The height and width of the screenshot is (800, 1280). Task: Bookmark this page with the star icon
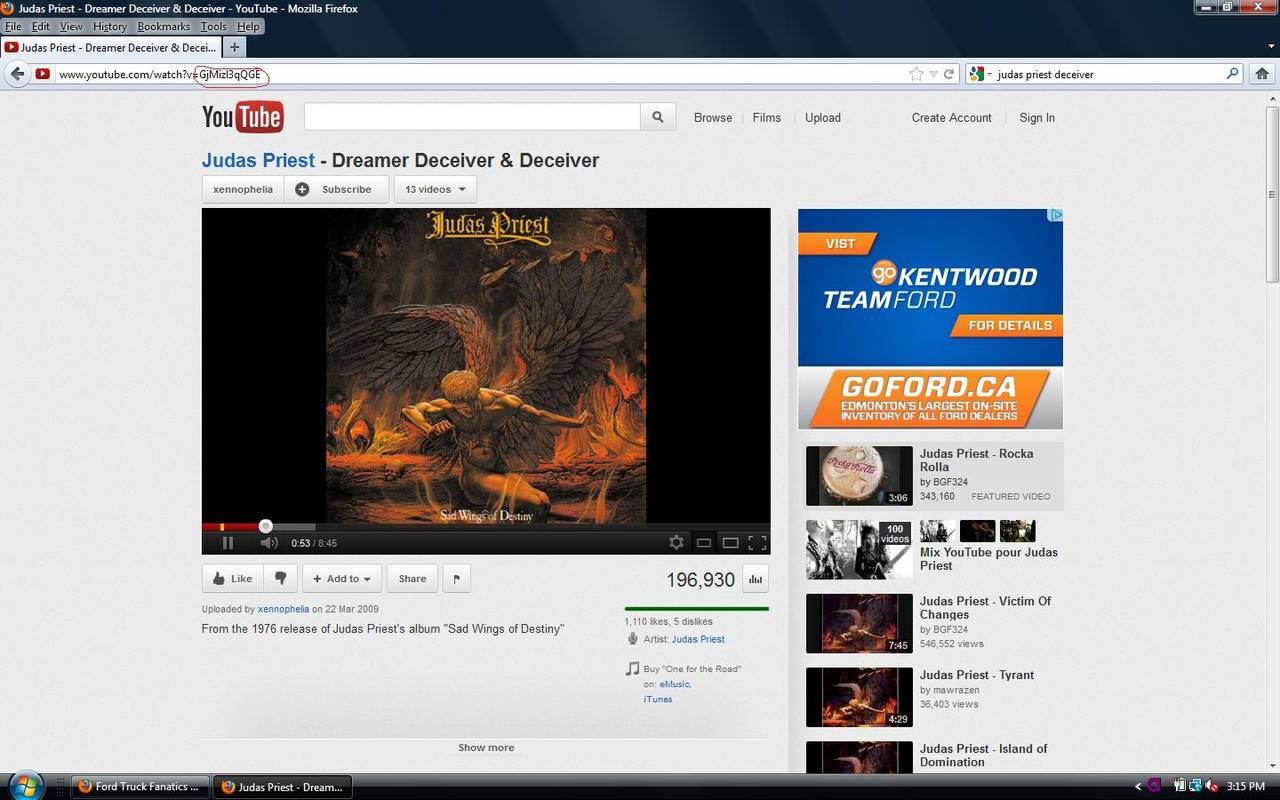tap(916, 74)
